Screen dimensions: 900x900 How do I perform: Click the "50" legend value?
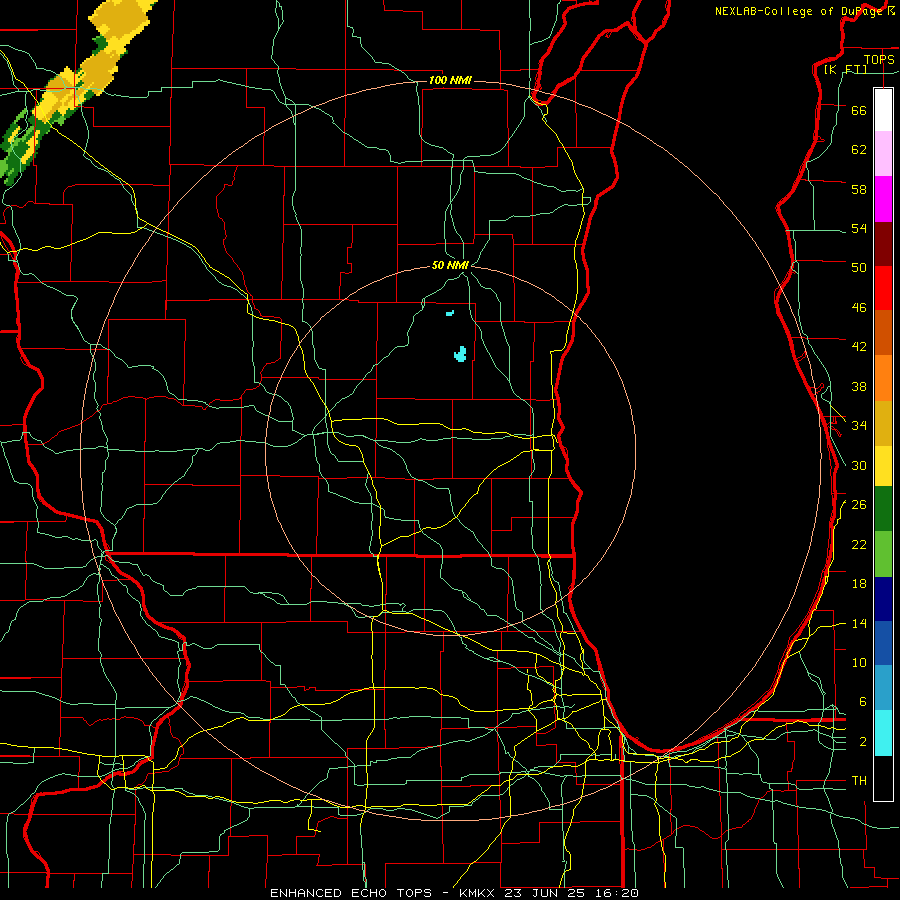coord(859,267)
